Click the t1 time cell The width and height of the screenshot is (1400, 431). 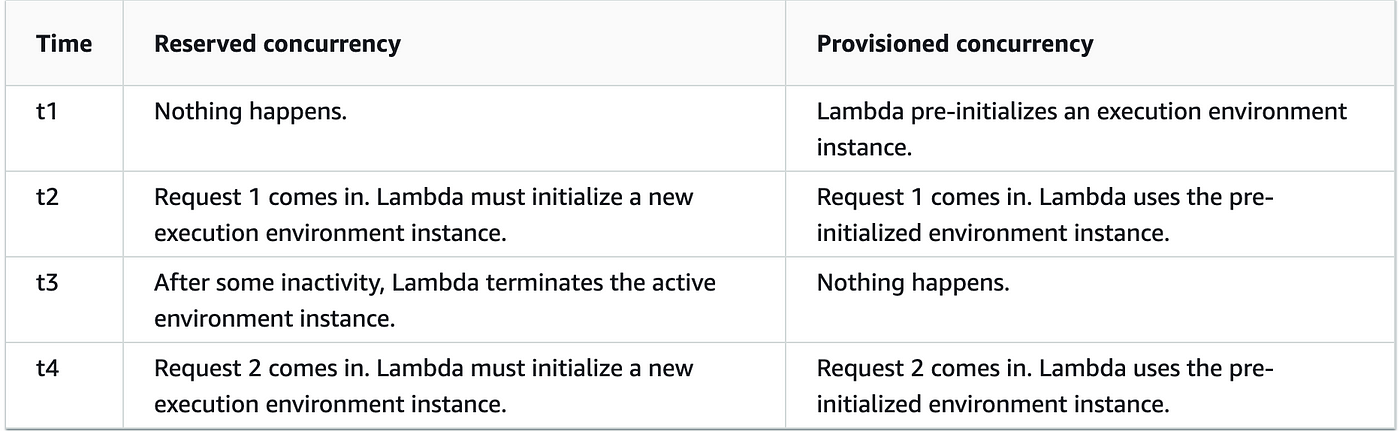pyautogui.click(x=45, y=111)
